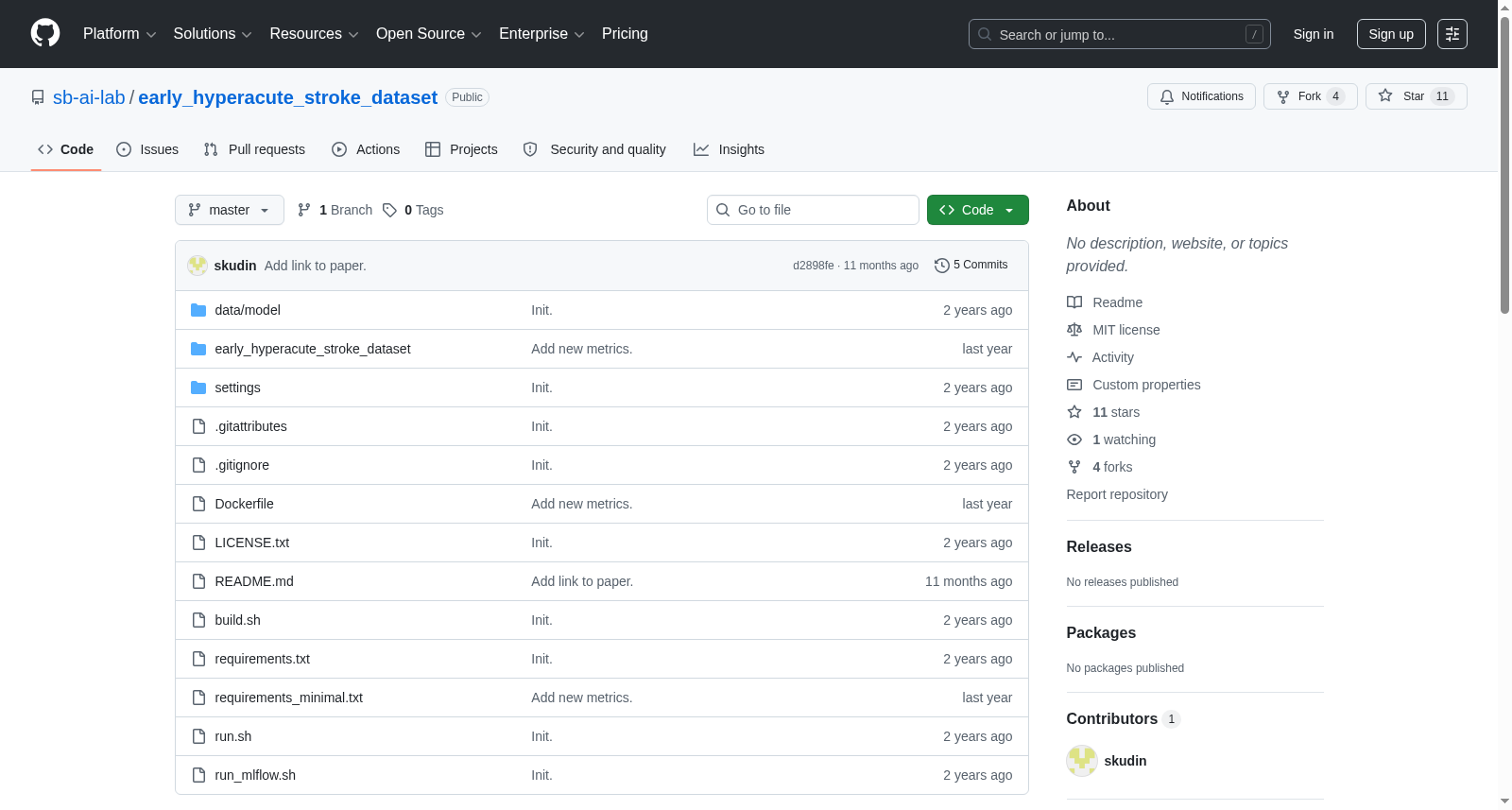The height and width of the screenshot is (810, 1512).
Task: Click the scales icon for MIT license
Action: pos(1074,330)
